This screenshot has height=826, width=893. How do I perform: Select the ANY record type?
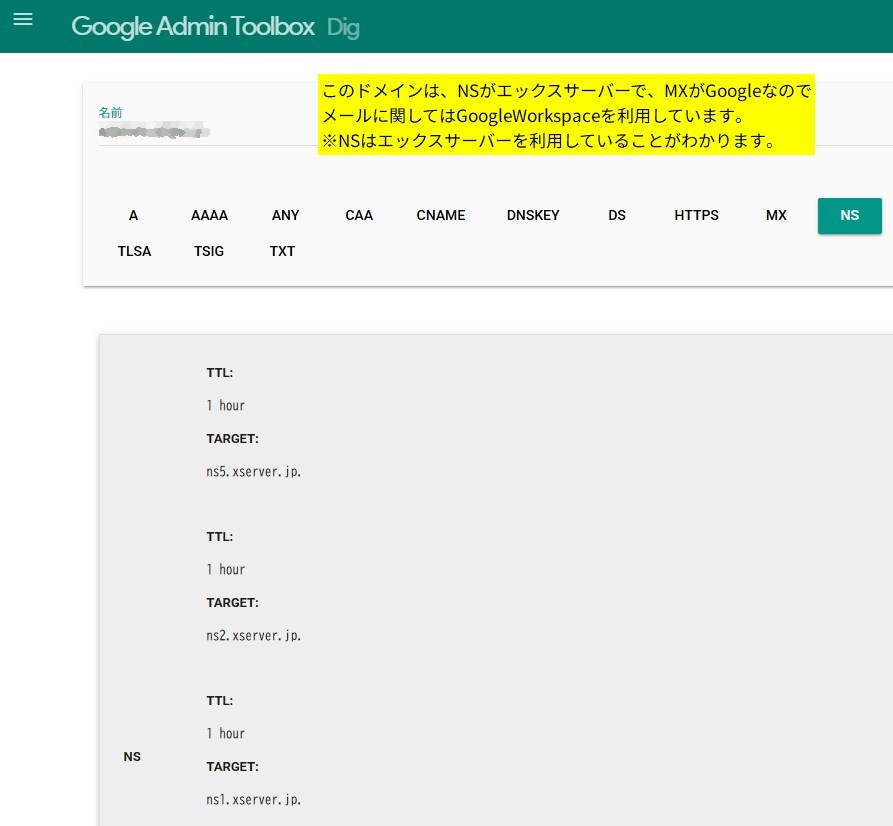(285, 215)
